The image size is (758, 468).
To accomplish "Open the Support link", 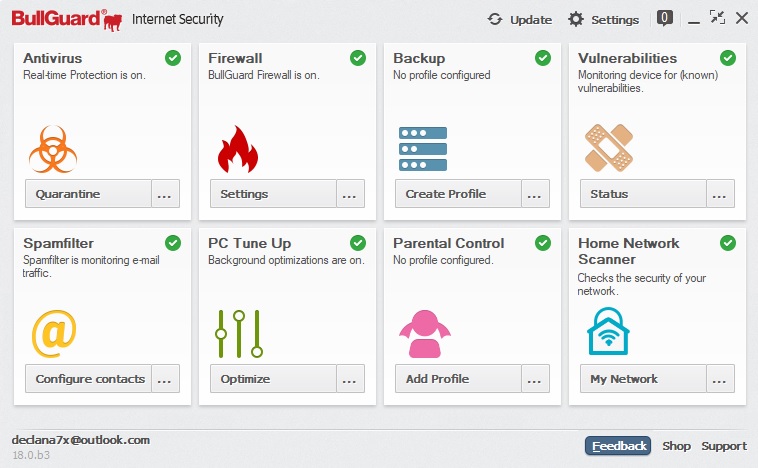I will 723,446.
